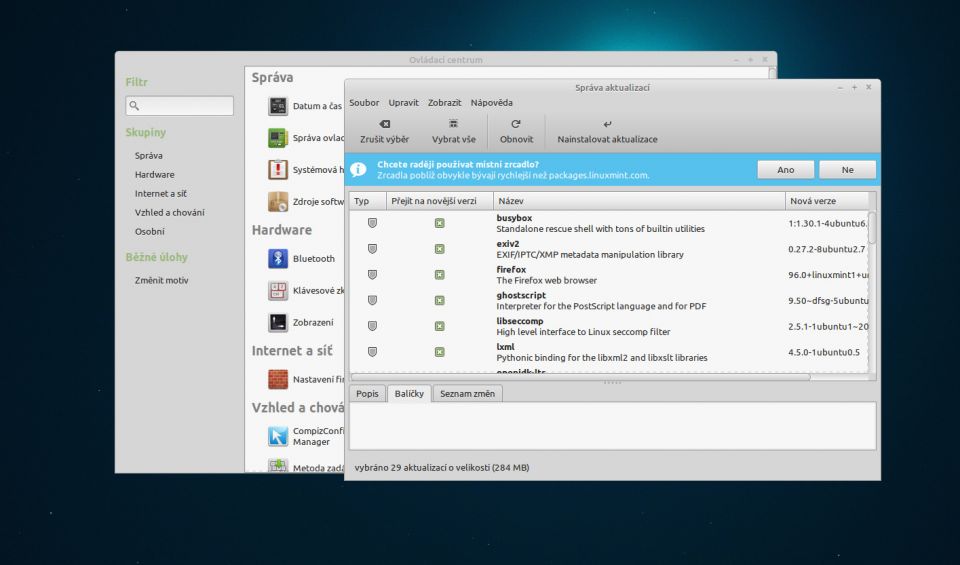960x565 pixels.
Task: Click the info icon in the blue mirror banner
Action: click(x=358, y=170)
